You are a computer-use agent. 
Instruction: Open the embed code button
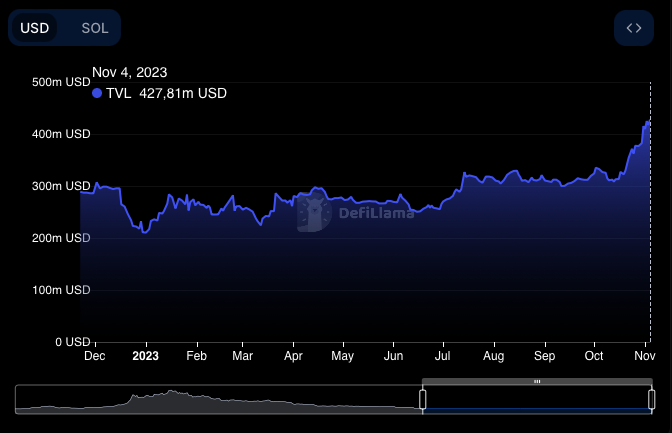pos(633,28)
